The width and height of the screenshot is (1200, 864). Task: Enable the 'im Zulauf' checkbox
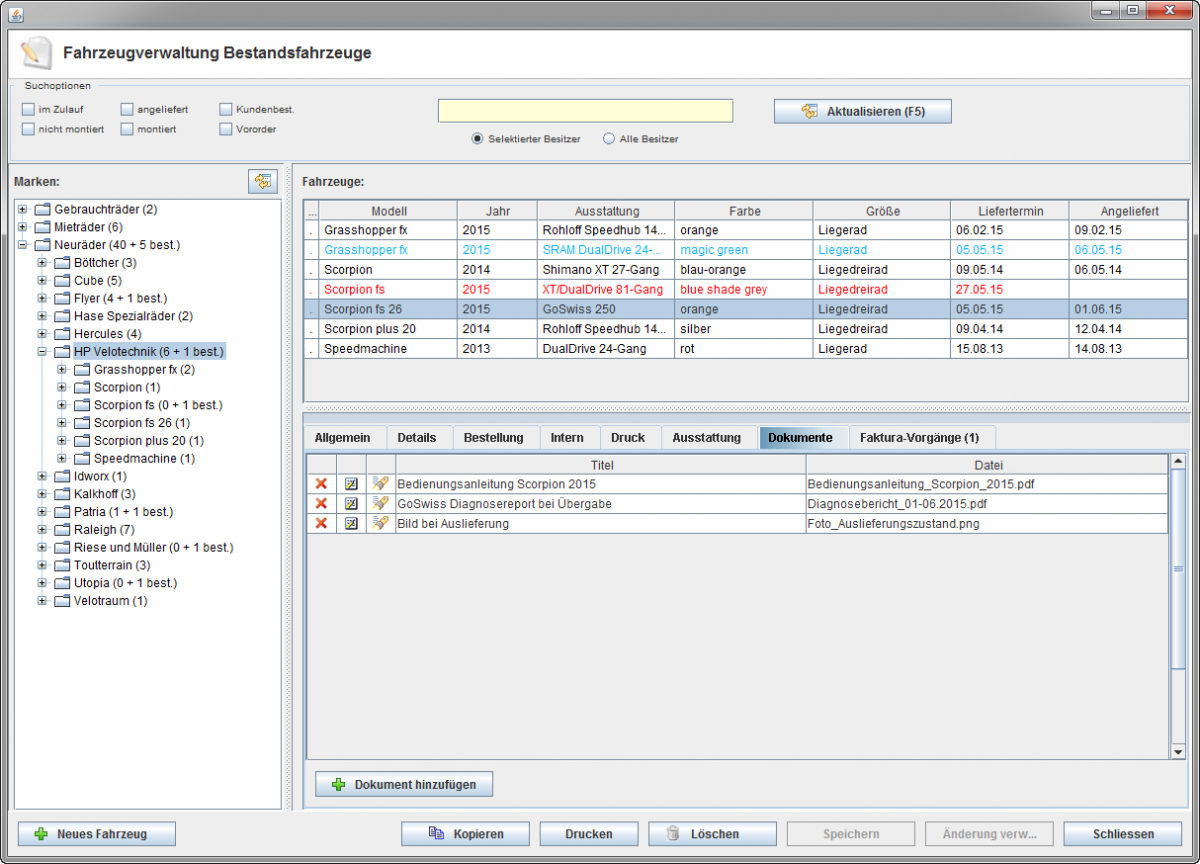(x=28, y=109)
